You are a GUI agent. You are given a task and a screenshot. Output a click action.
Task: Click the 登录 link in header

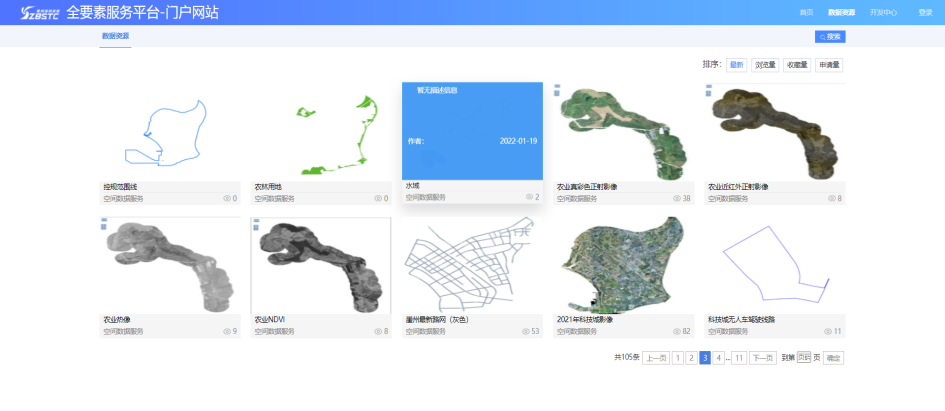(x=925, y=13)
